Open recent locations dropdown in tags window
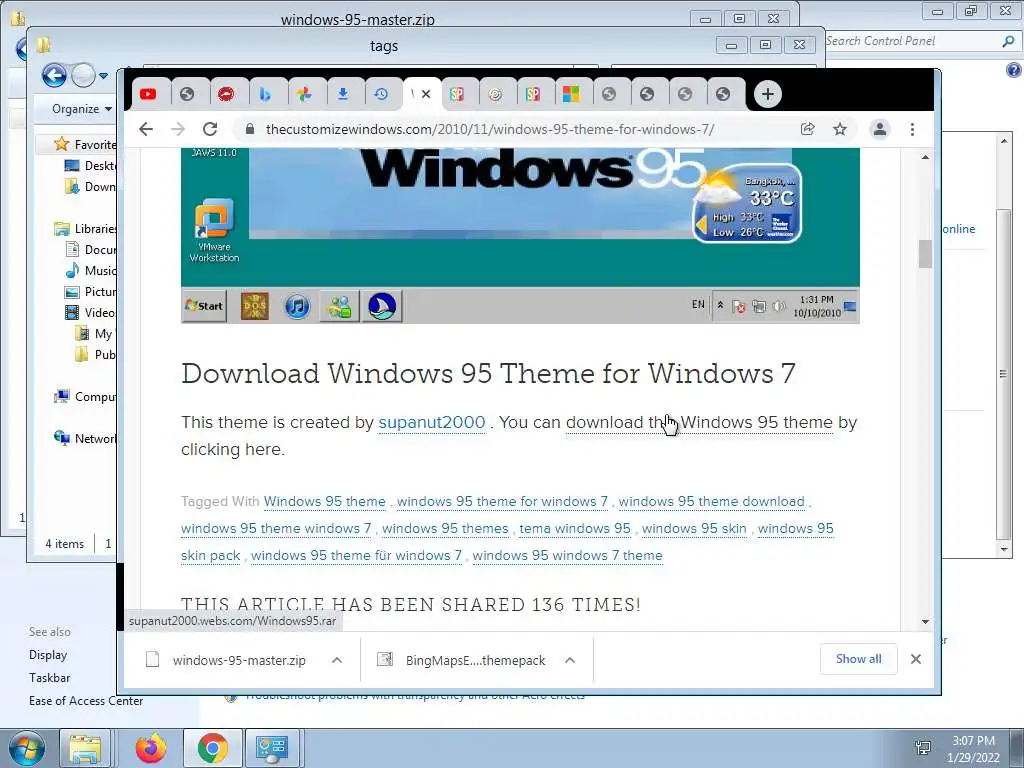 tap(103, 76)
